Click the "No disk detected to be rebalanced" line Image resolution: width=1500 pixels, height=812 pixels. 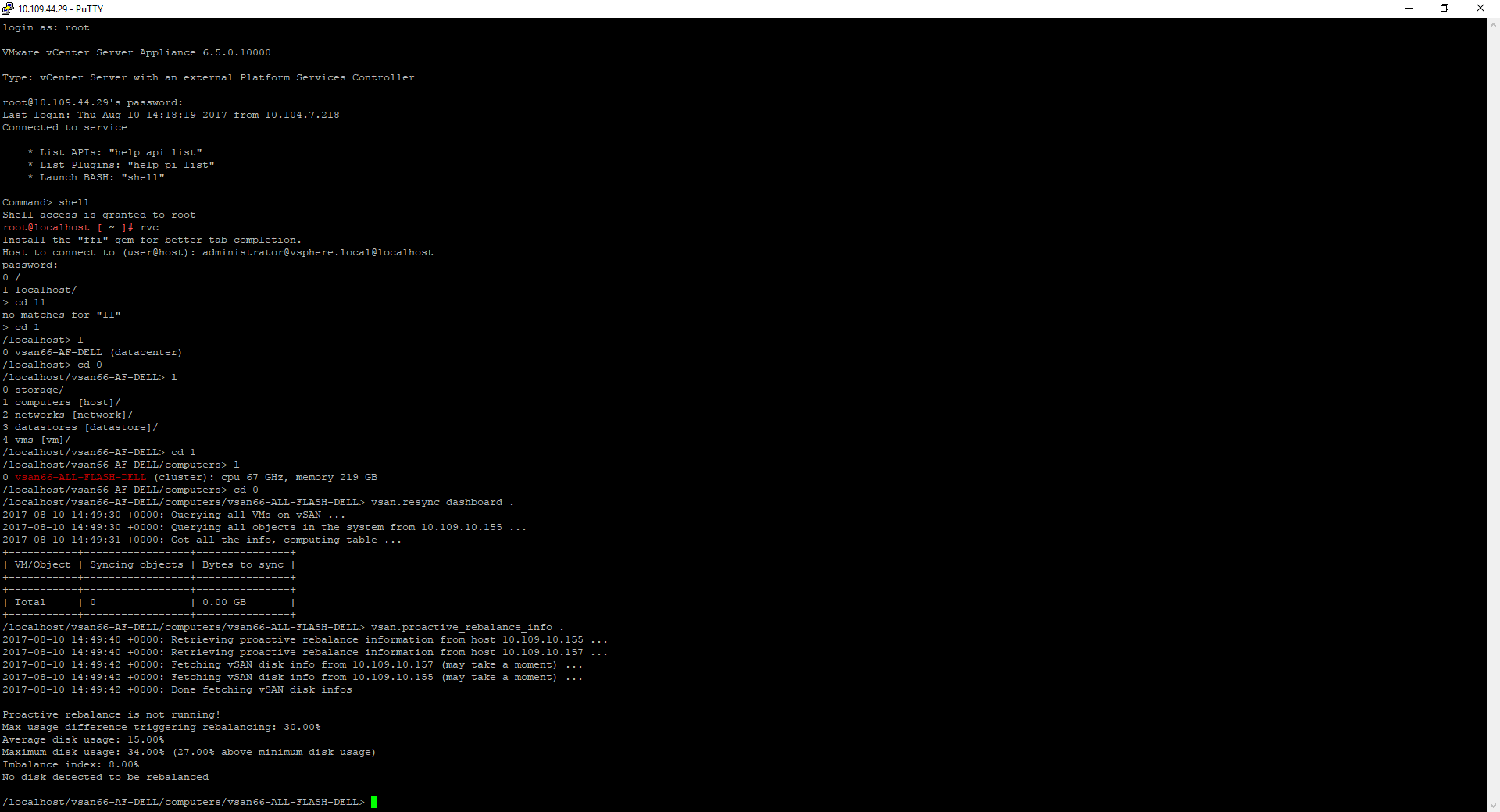[105, 778]
